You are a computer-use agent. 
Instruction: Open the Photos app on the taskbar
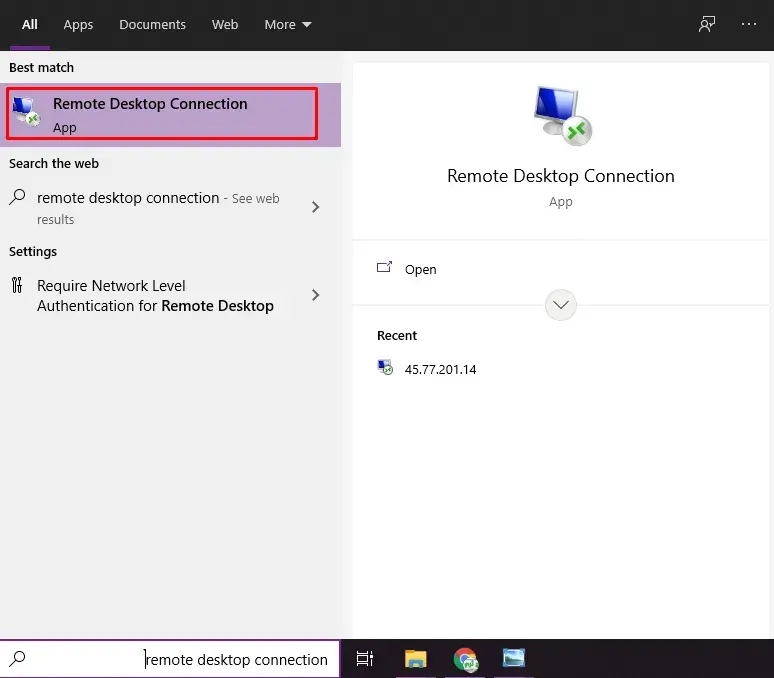(514, 658)
